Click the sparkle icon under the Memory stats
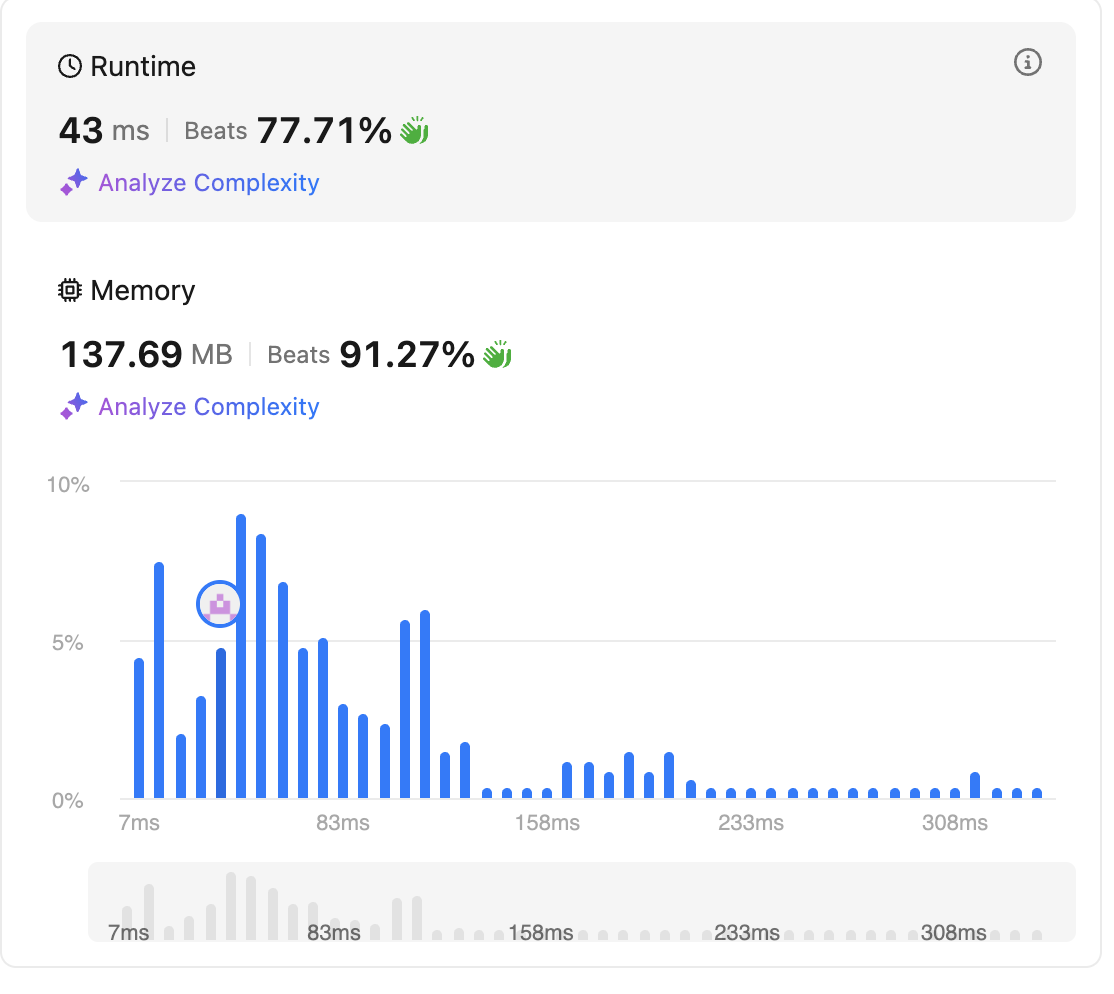 tap(74, 407)
